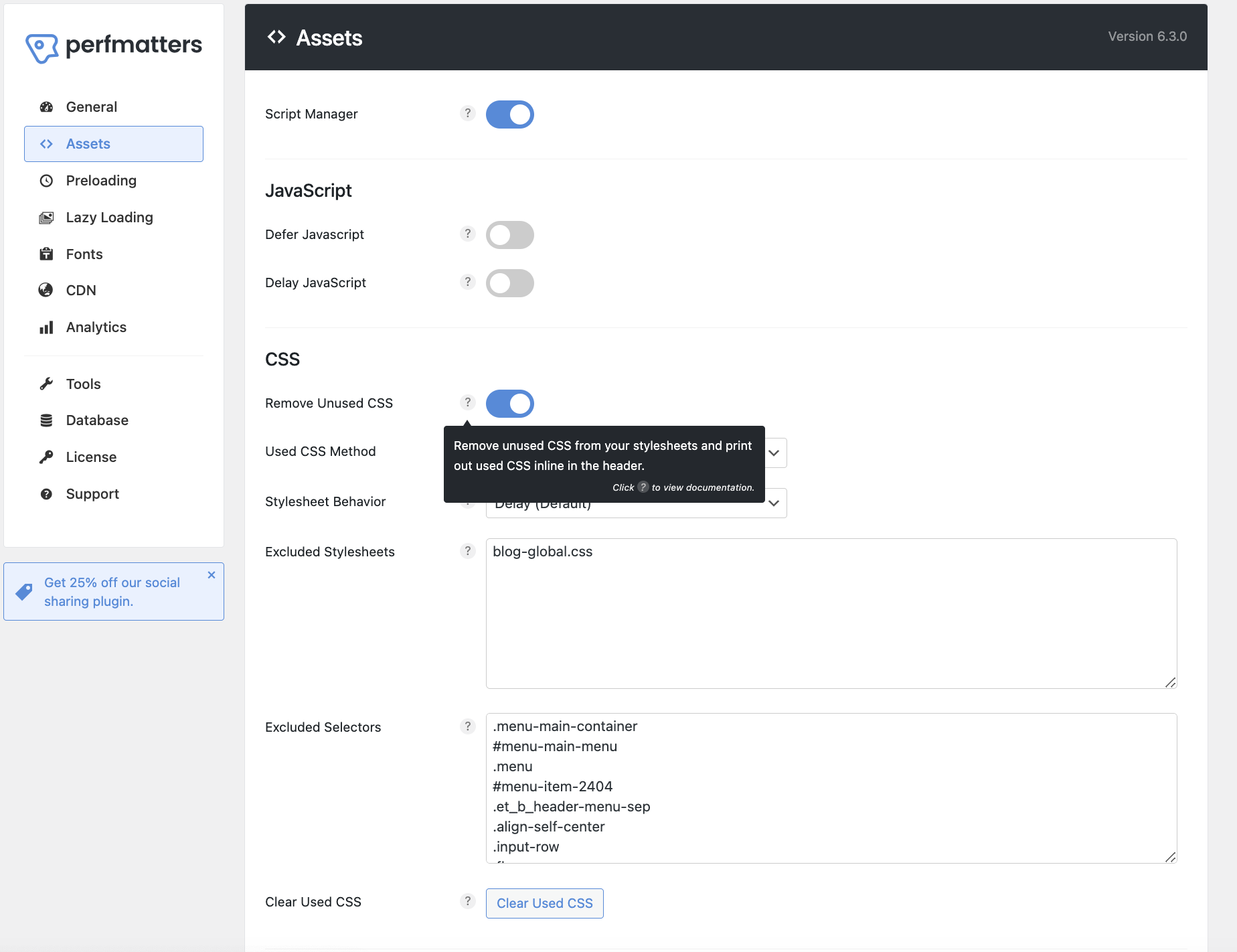Click the promo tag icon
1237x952 pixels.
click(24, 592)
